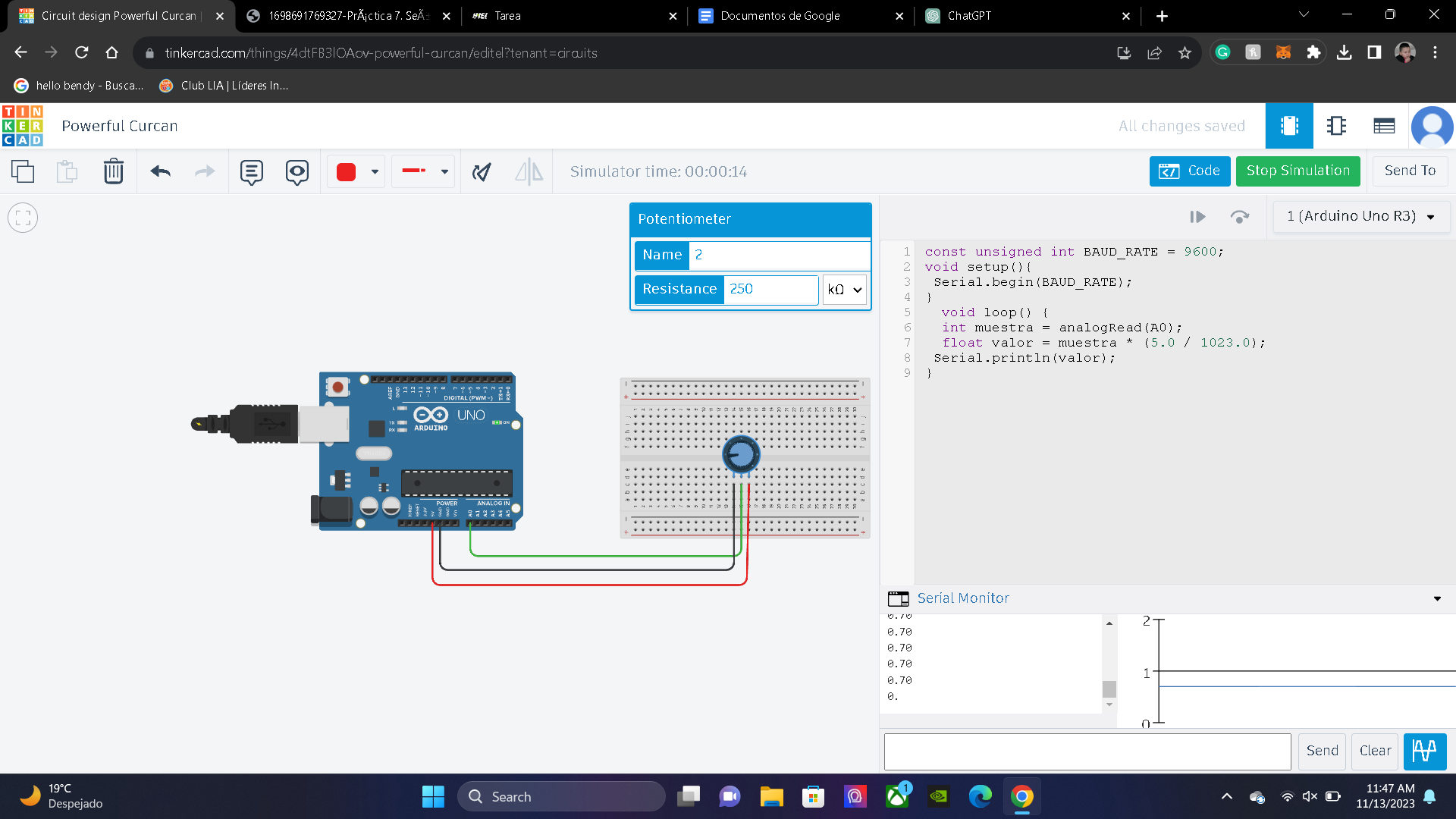This screenshot has height=819, width=1456.
Task: Click Stop Simulation button
Action: click(x=1298, y=171)
